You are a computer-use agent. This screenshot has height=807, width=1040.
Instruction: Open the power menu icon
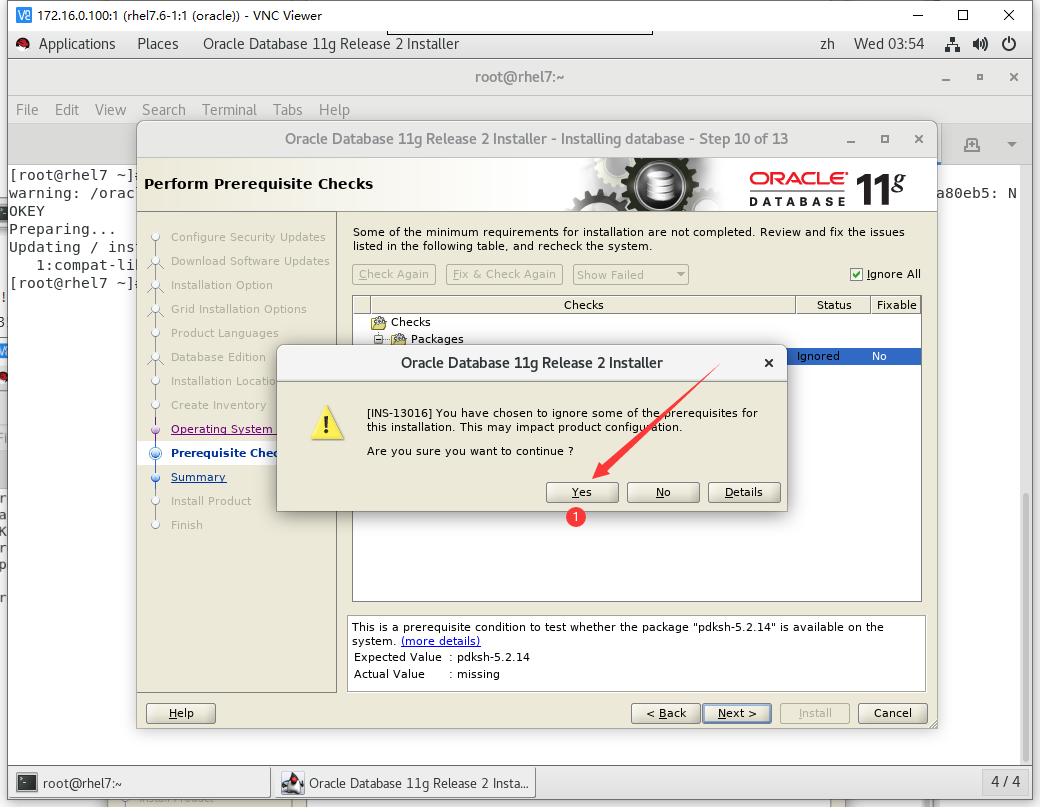[1009, 44]
